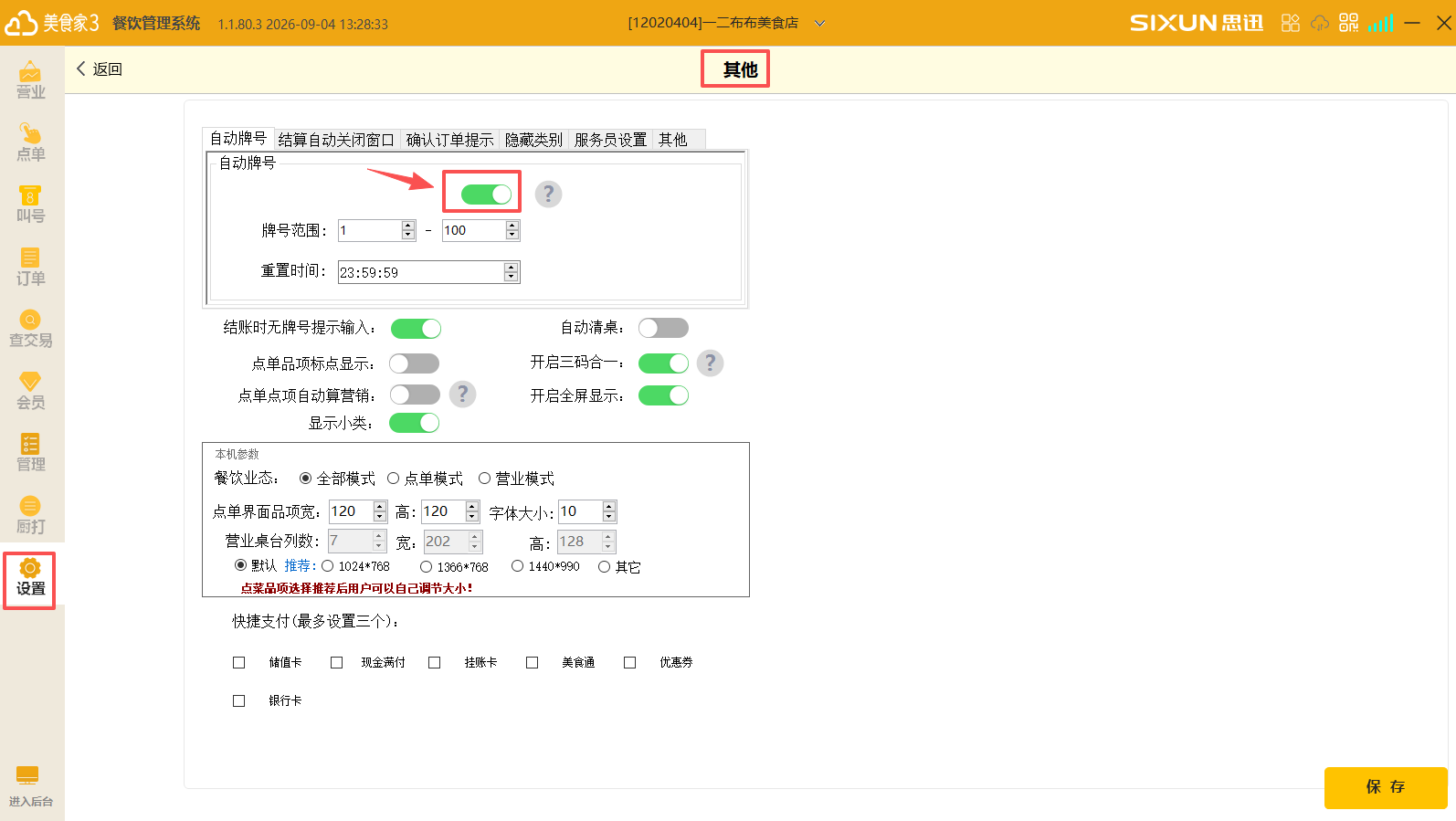Toggle the 自动牌号 switch off
This screenshot has height=821, width=1456.
486,194
